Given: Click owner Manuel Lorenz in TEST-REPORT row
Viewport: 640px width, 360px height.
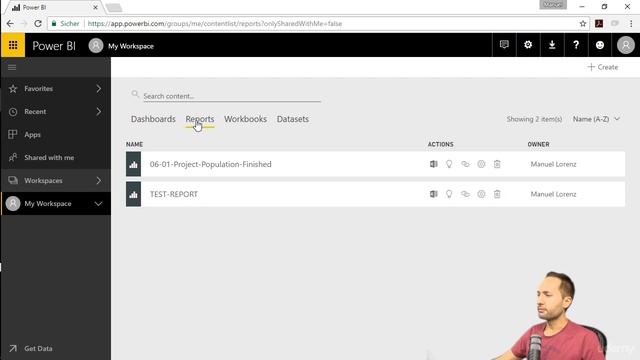Looking at the screenshot, I should click(553, 194).
